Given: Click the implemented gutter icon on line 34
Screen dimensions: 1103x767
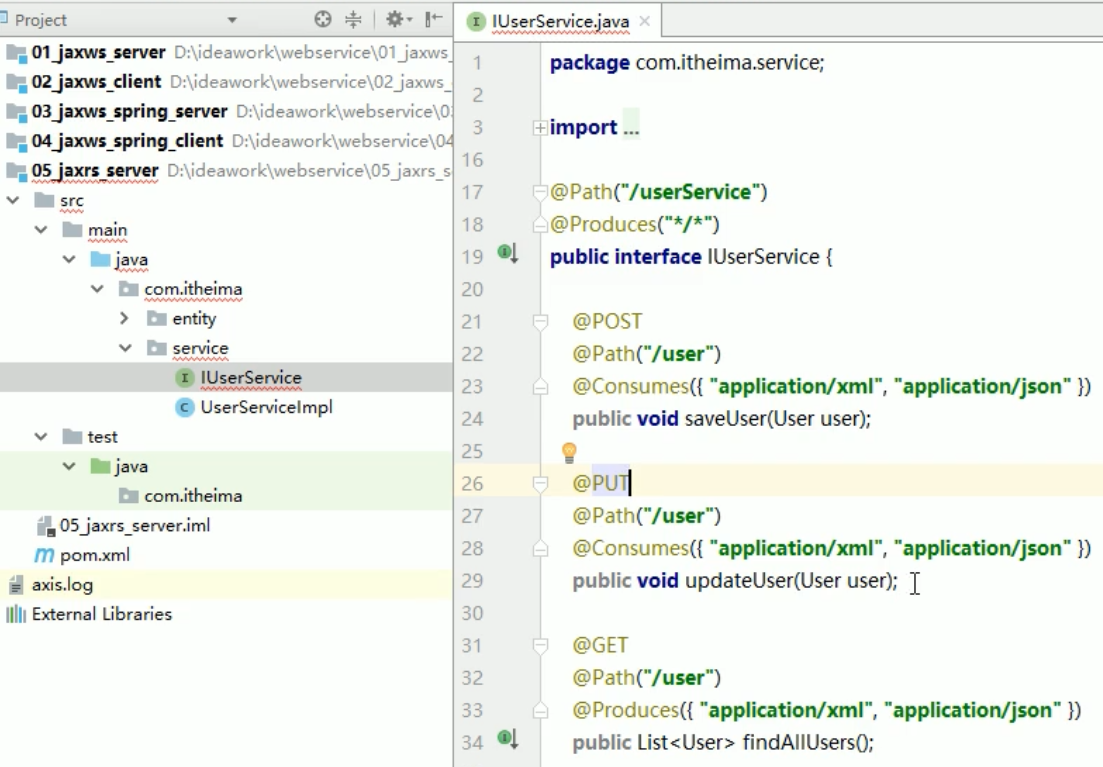Looking at the screenshot, I should [x=507, y=738].
